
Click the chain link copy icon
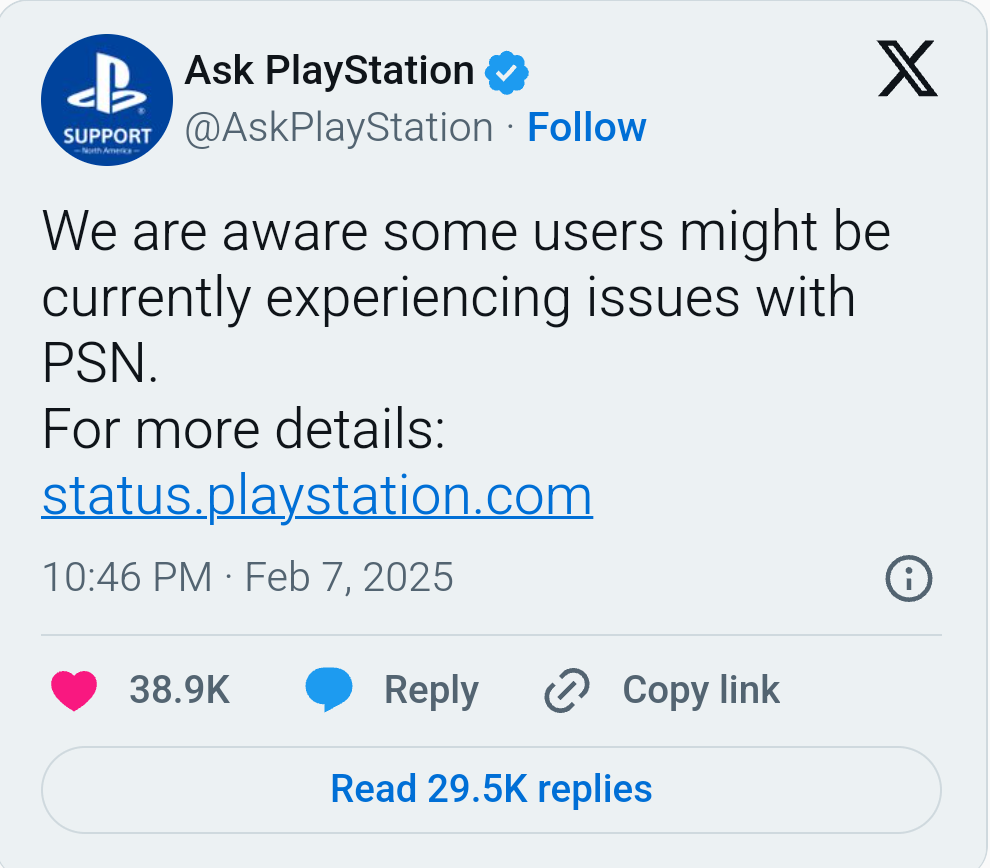[x=567, y=690]
